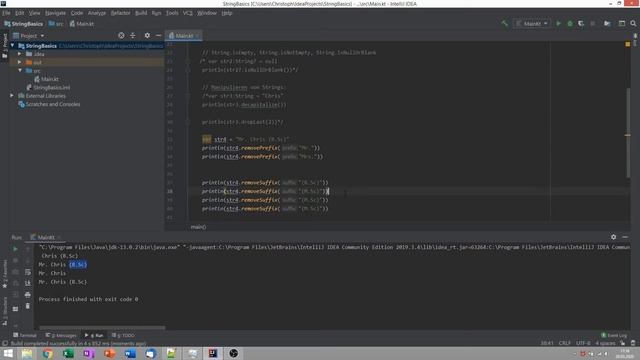Open the VCS menu
Viewport: 640px width, 360px height.
point(187,13)
